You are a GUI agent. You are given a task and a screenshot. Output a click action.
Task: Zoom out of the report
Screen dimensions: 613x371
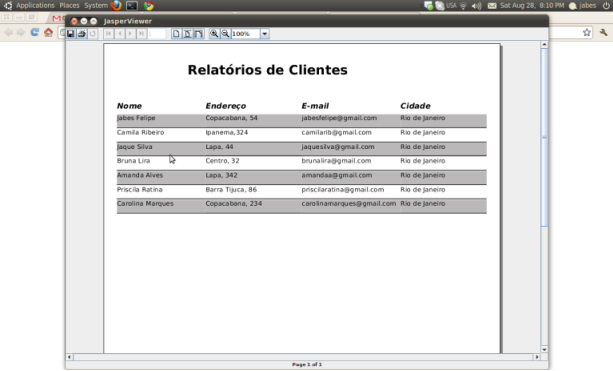(225, 34)
